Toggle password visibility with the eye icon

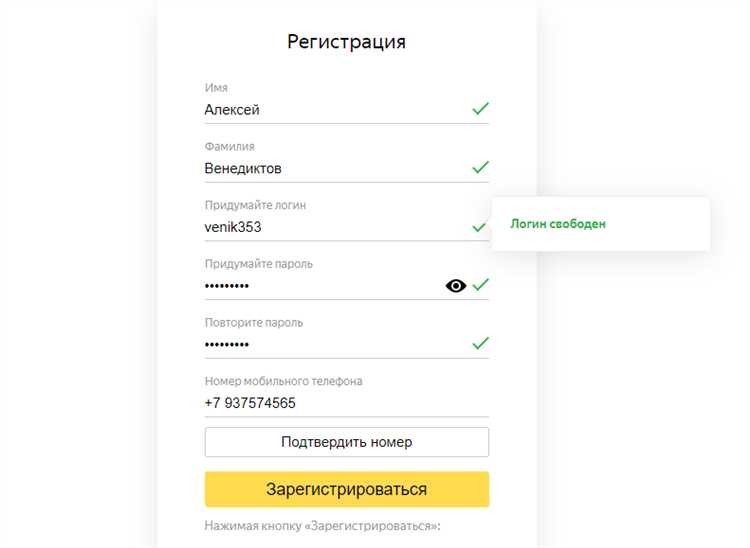tap(456, 286)
